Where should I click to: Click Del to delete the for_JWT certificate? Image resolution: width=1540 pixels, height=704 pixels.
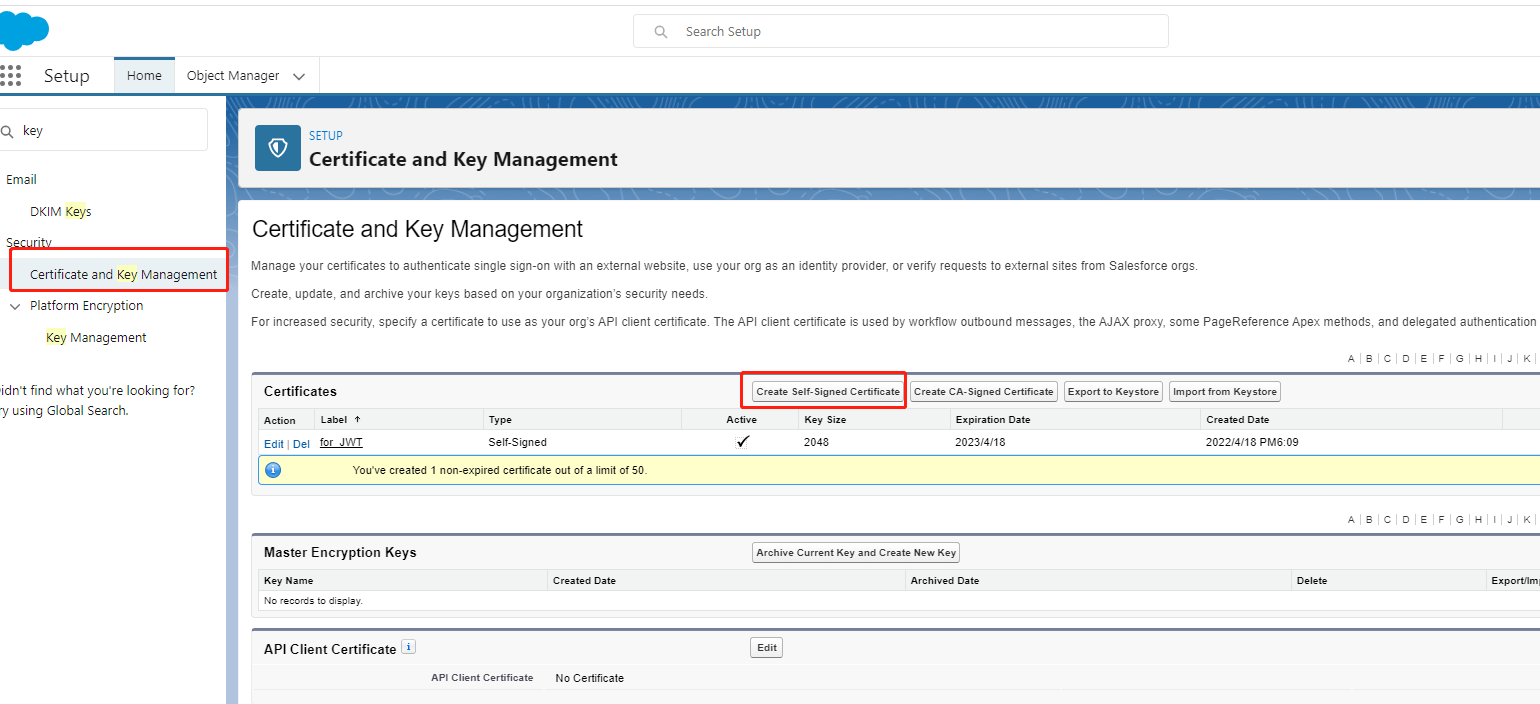[x=301, y=443]
